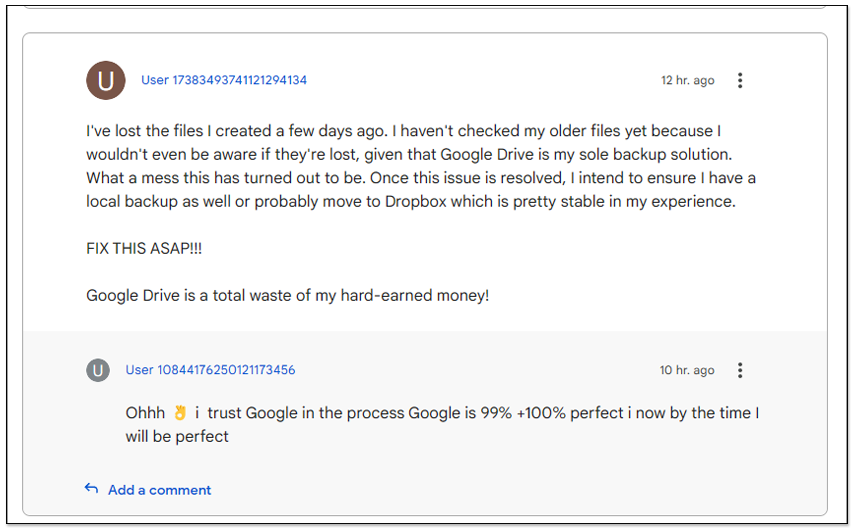Click the reply text starting with Ohhh

tap(442, 424)
